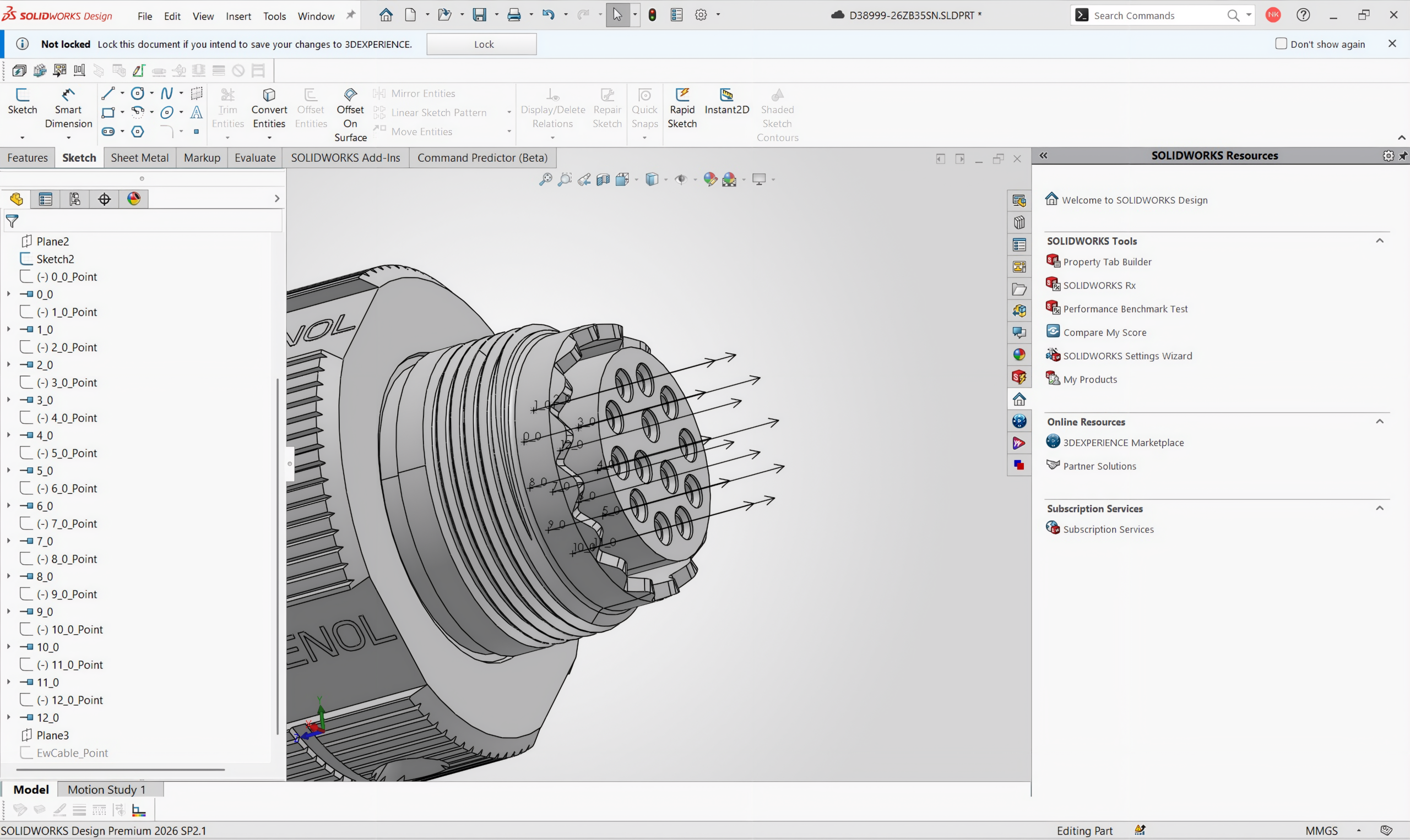This screenshot has height=840, width=1410.
Task: Switch to the Sheet Metal tab
Action: [140, 158]
